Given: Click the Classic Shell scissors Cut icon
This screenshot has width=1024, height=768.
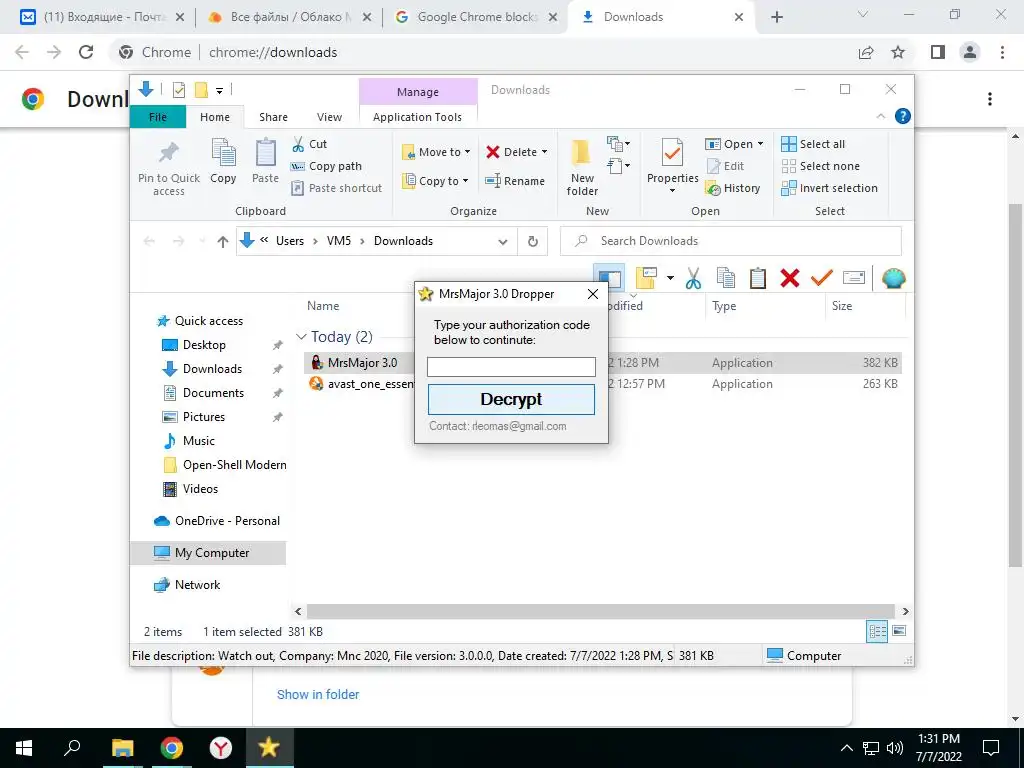Looking at the screenshot, I should click(x=694, y=278).
